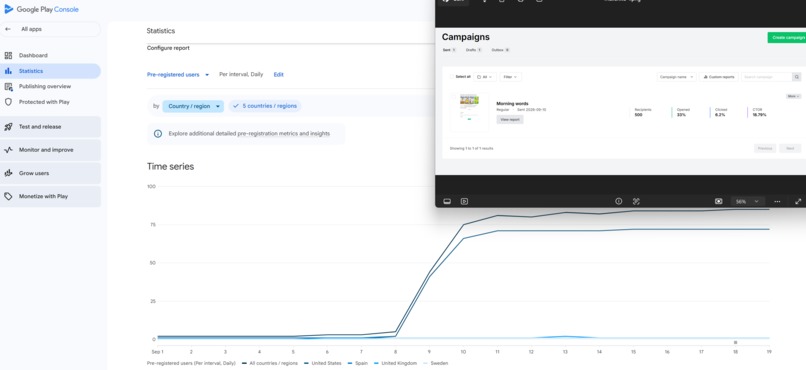806x370 pixels.
Task: Click the fullscreen expand arrows in viewer
Action: coord(798,201)
